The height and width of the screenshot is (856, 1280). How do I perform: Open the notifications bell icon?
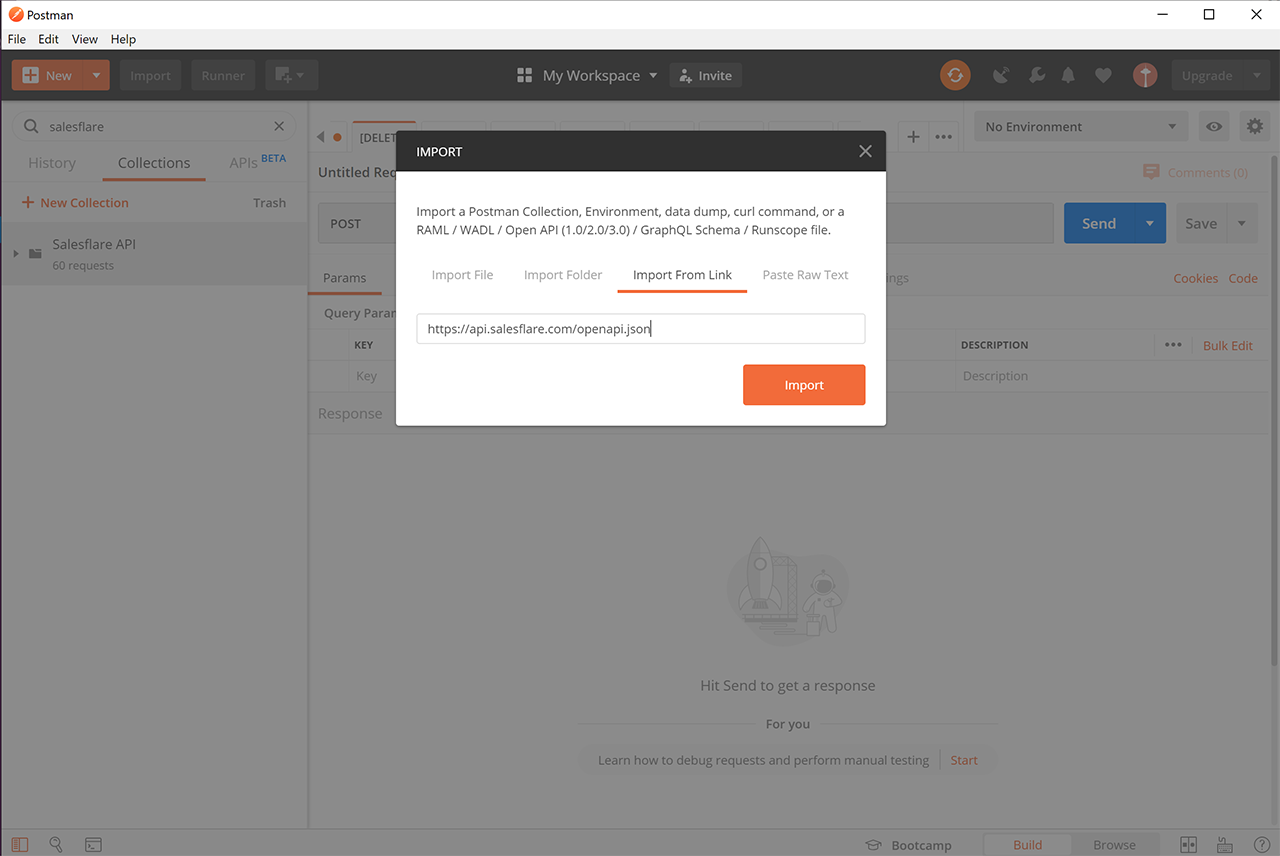pos(1069,75)
